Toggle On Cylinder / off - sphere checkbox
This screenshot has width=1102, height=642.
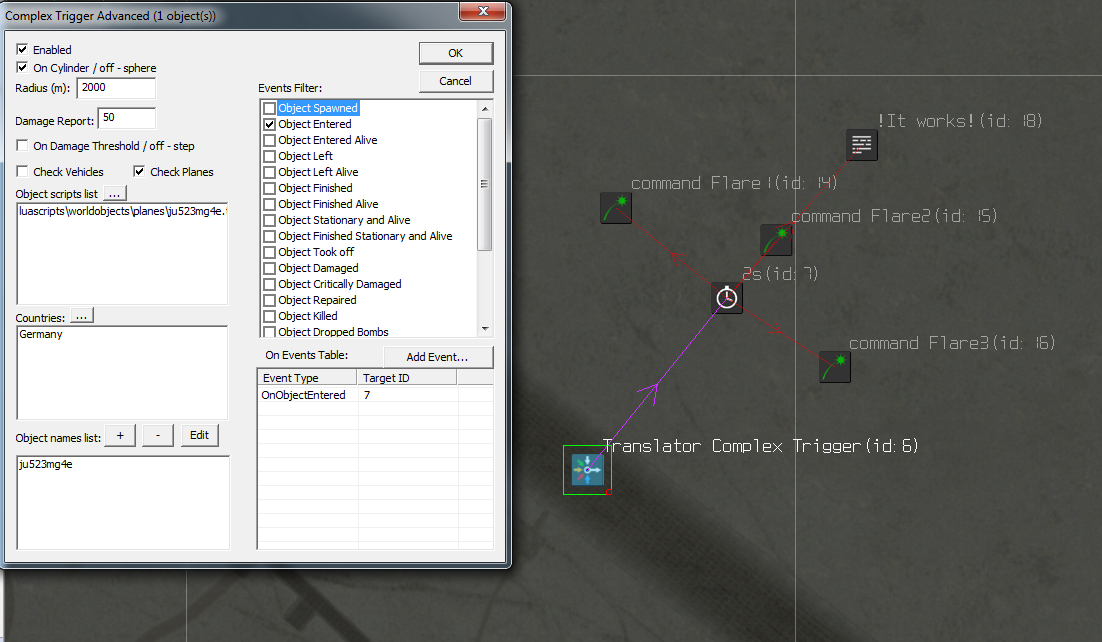(x=22, y=68)
